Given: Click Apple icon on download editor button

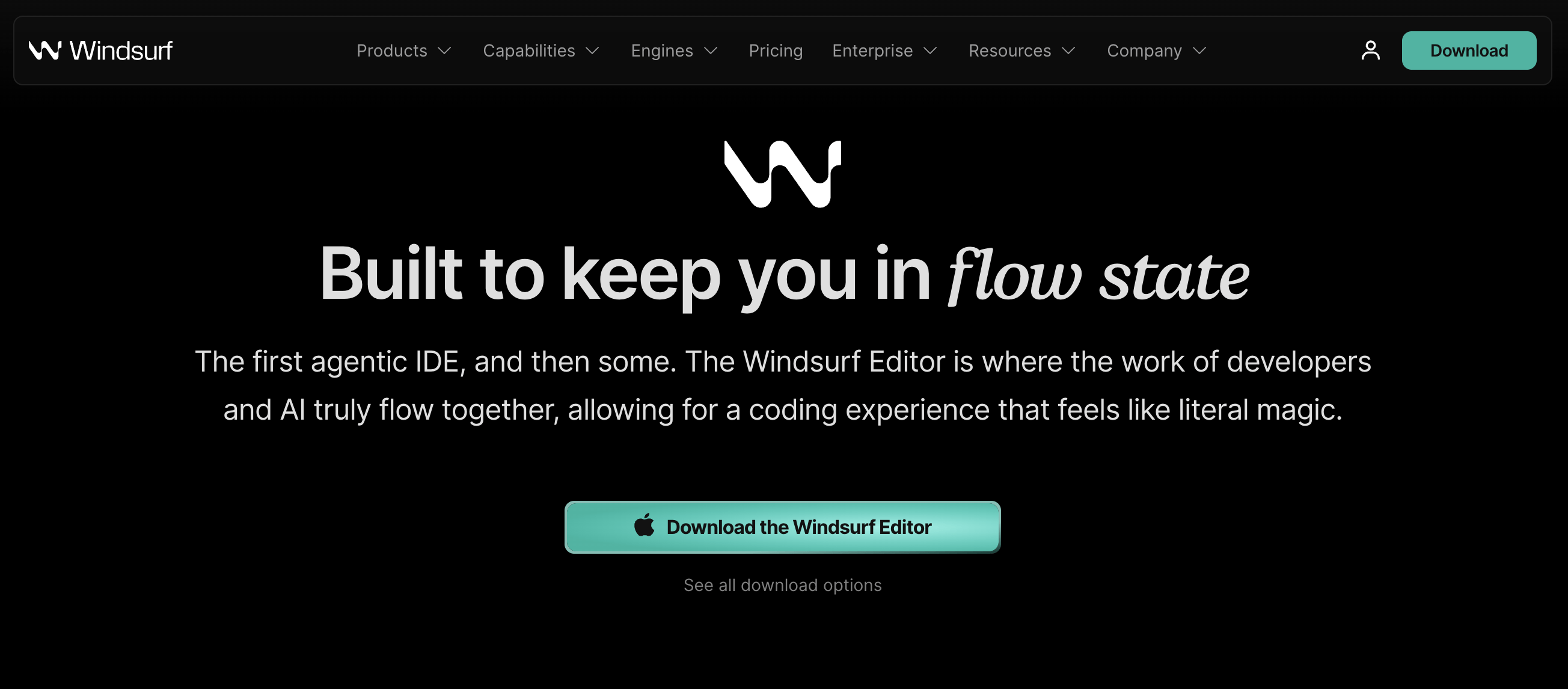Looking at the screenshot, I should (644, 525).
